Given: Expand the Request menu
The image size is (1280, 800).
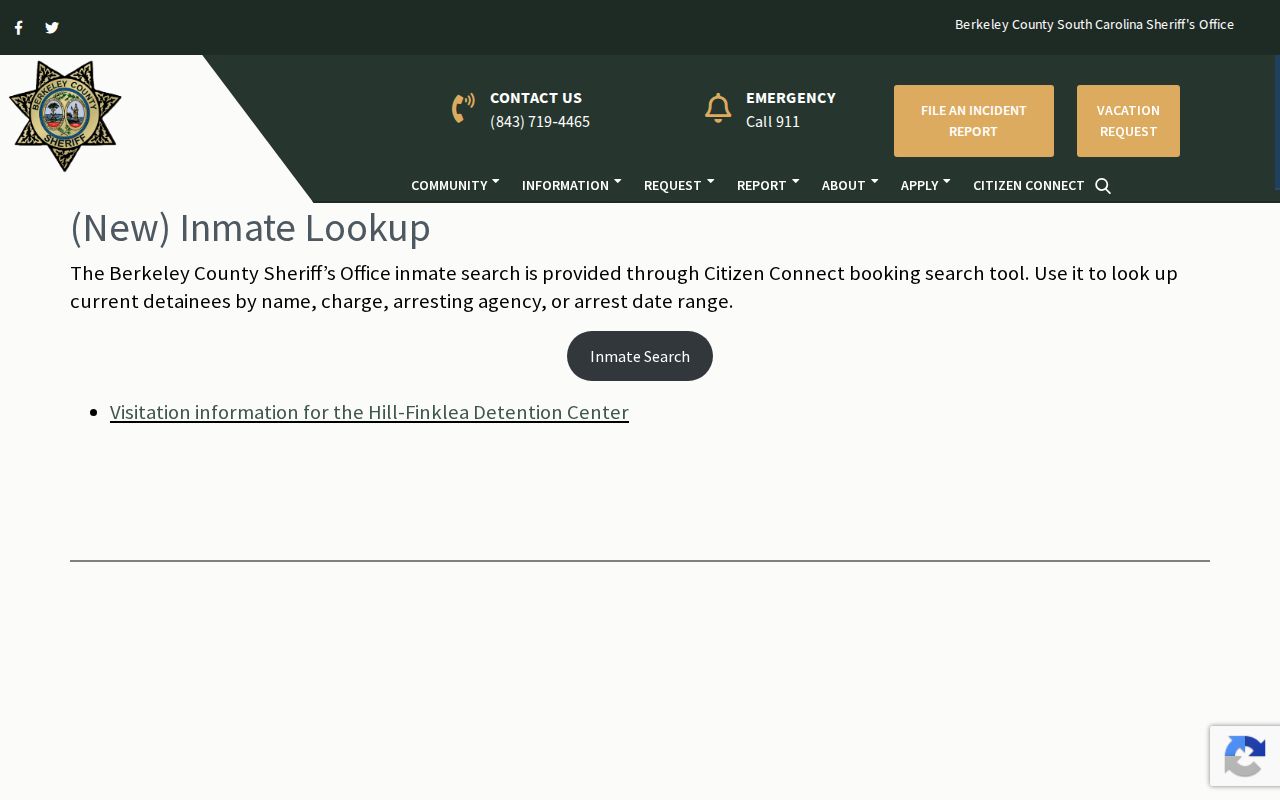Looking at the screenshot, I should (x=678, y=185).
